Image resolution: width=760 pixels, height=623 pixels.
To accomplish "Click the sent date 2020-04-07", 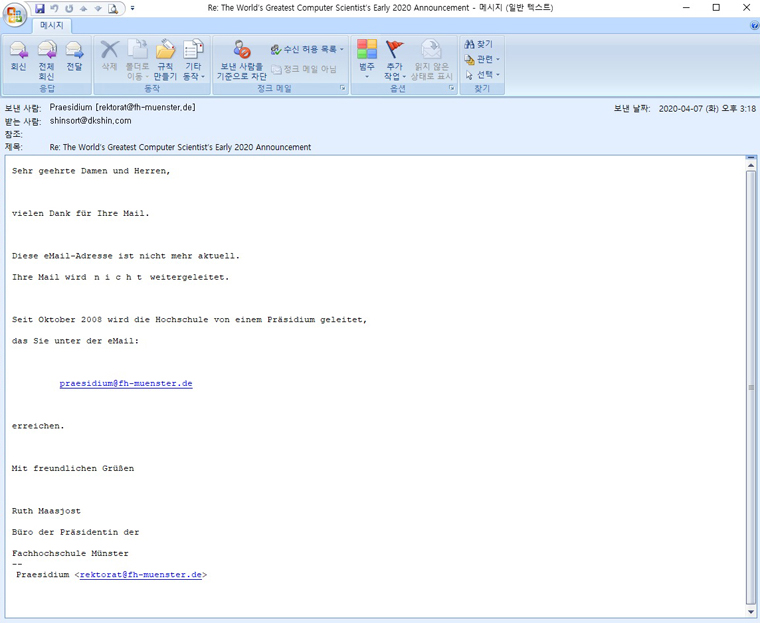I will [x=707, y=109].
